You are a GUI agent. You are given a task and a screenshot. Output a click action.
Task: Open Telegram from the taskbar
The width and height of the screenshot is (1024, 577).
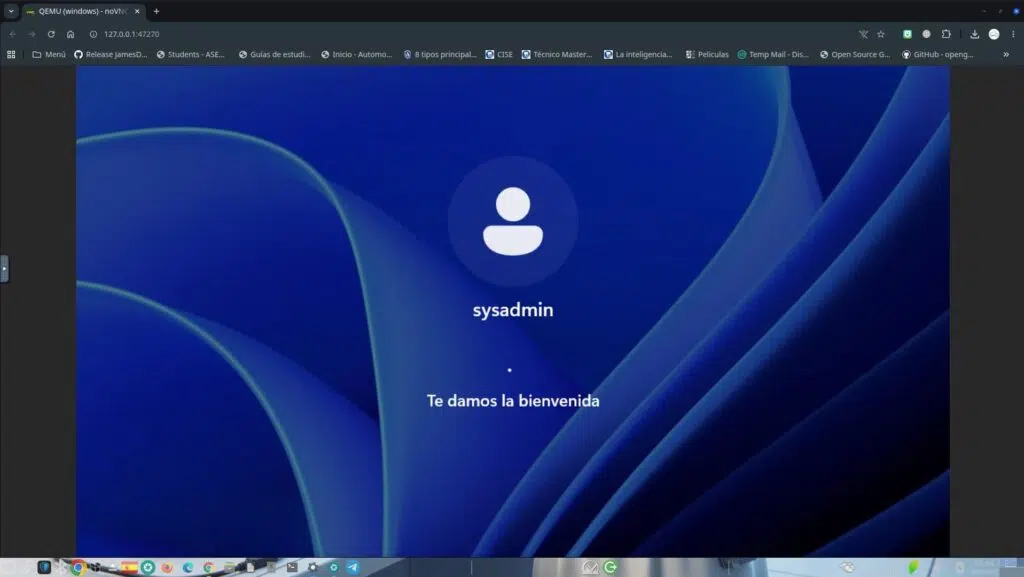point(353,567)
